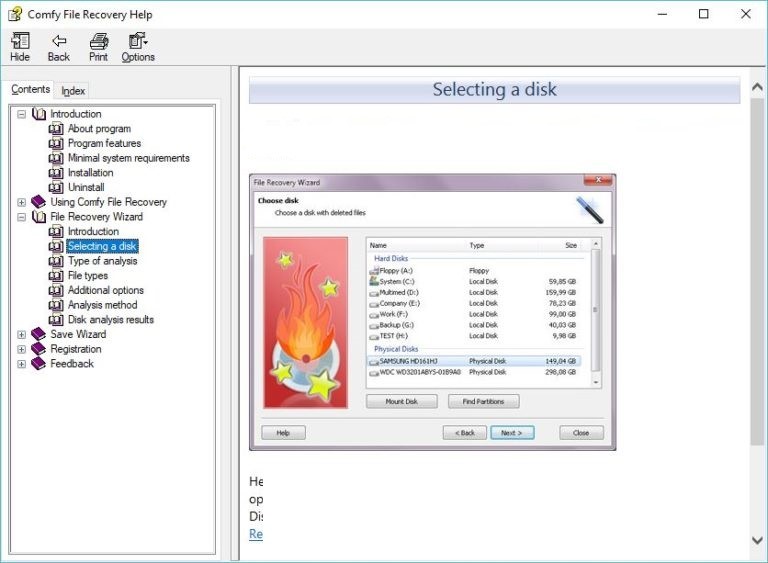Click the Print toolbar icon
The width and height of the screenshot is (768, 563).
[98, 47]
